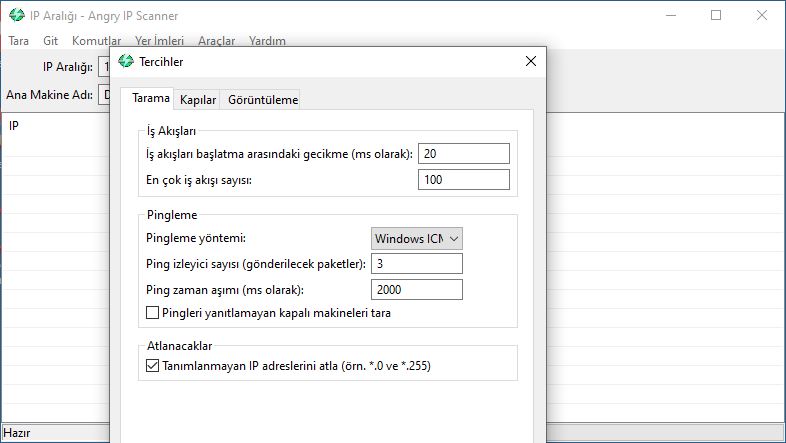
Task: Click the Hazır status bar text
Action: tap(17, 432)
